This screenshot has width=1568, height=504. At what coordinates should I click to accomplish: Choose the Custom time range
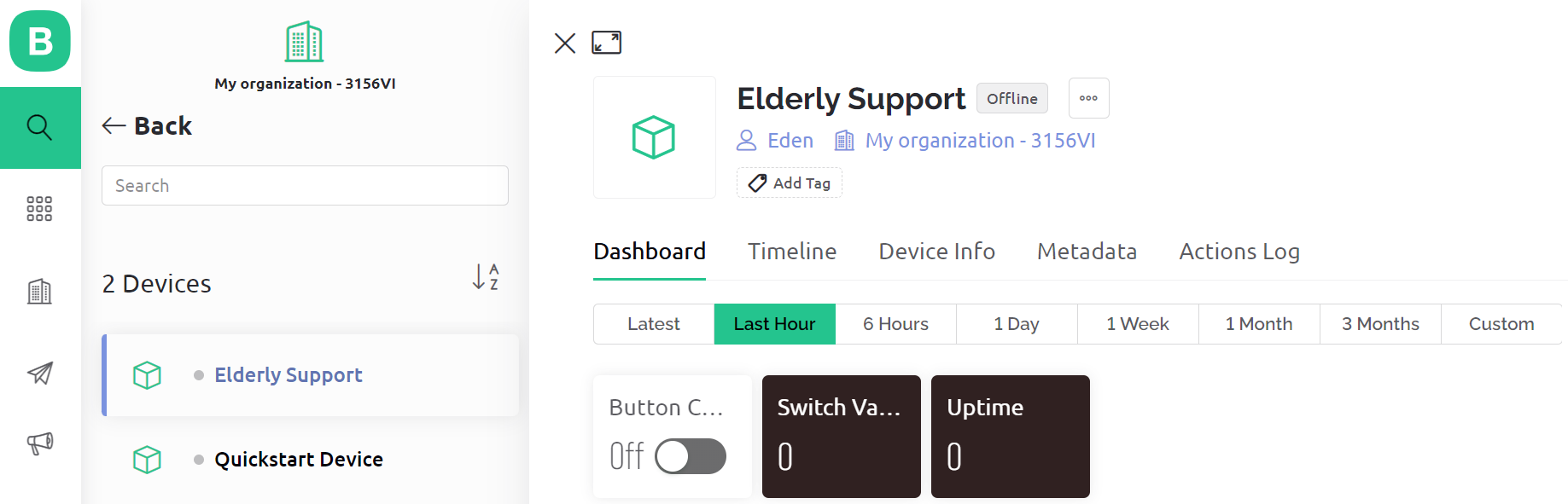pos(1501,324)
